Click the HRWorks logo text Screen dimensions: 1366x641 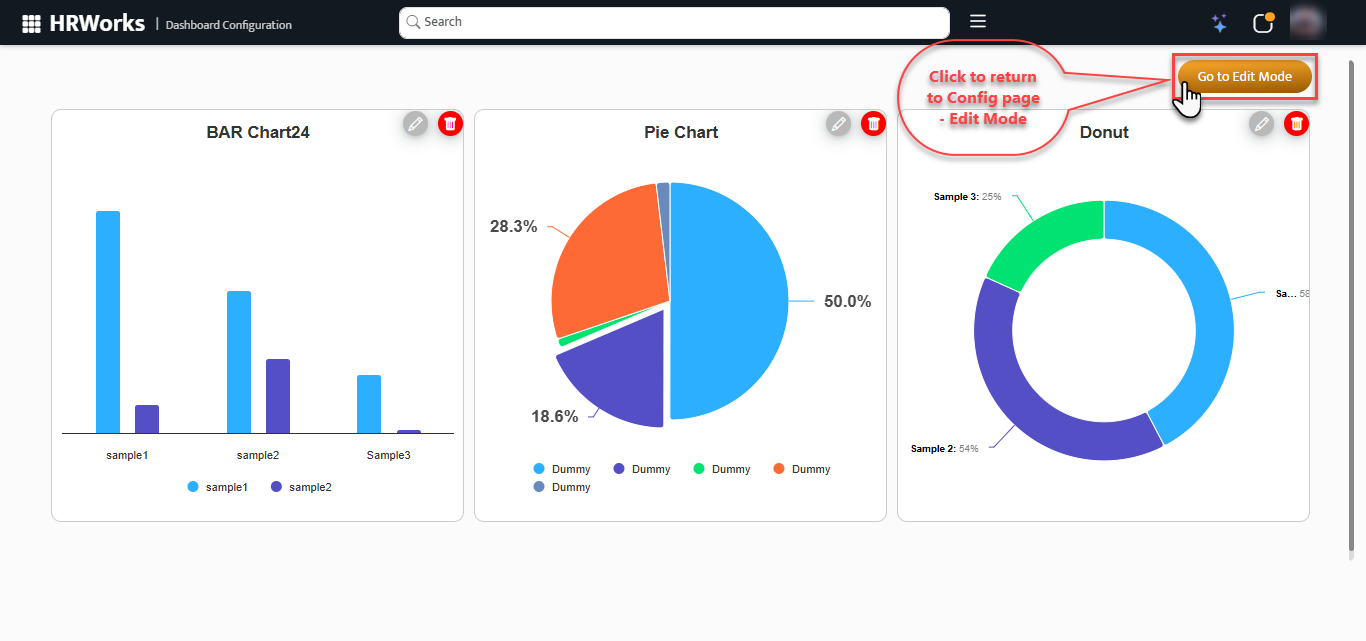tap(97, 23)
